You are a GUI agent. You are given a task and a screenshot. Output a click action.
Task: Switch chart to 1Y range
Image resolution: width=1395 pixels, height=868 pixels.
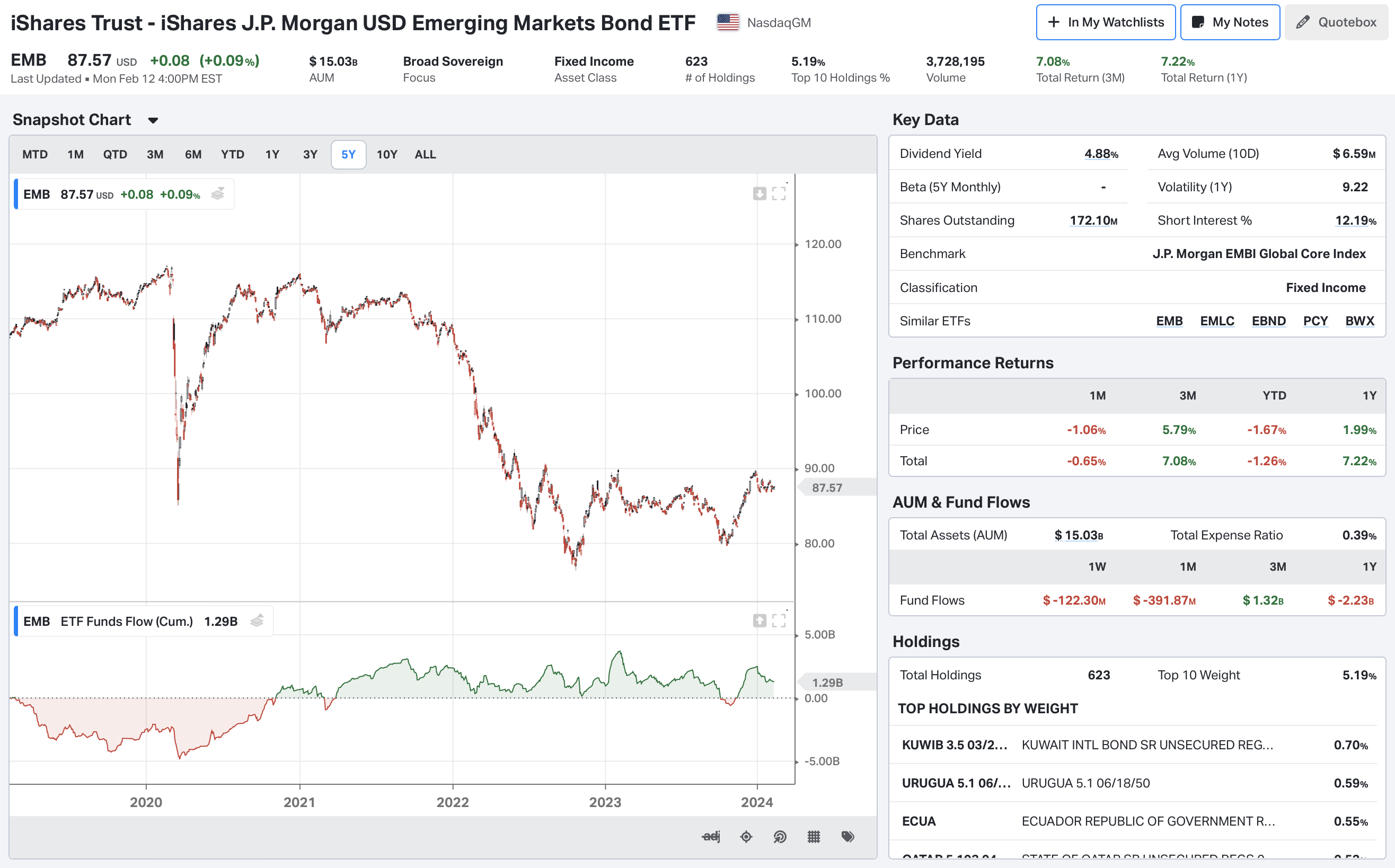pos(272,154)
